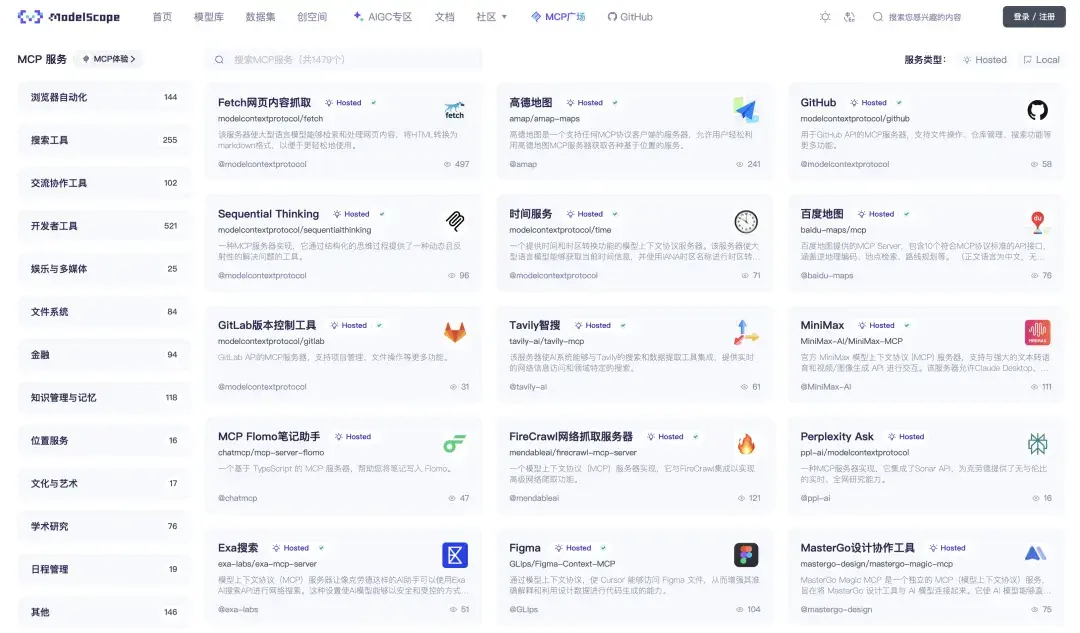Open the 模型库 nav item
Viewport: 1080px width, 633px height.
click(x=209, y=17)
